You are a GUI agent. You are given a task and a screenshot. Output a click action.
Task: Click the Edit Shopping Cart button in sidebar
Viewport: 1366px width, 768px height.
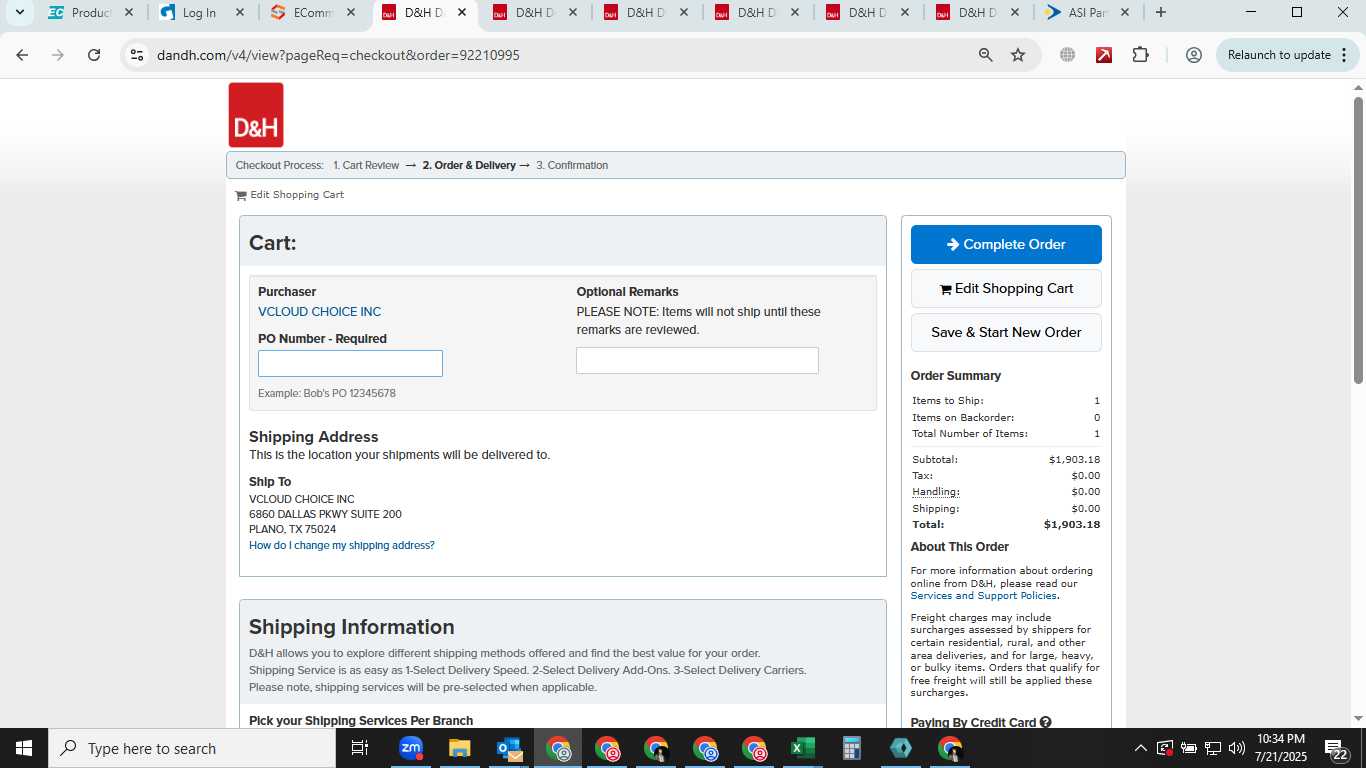click(x=1006, y=288)
